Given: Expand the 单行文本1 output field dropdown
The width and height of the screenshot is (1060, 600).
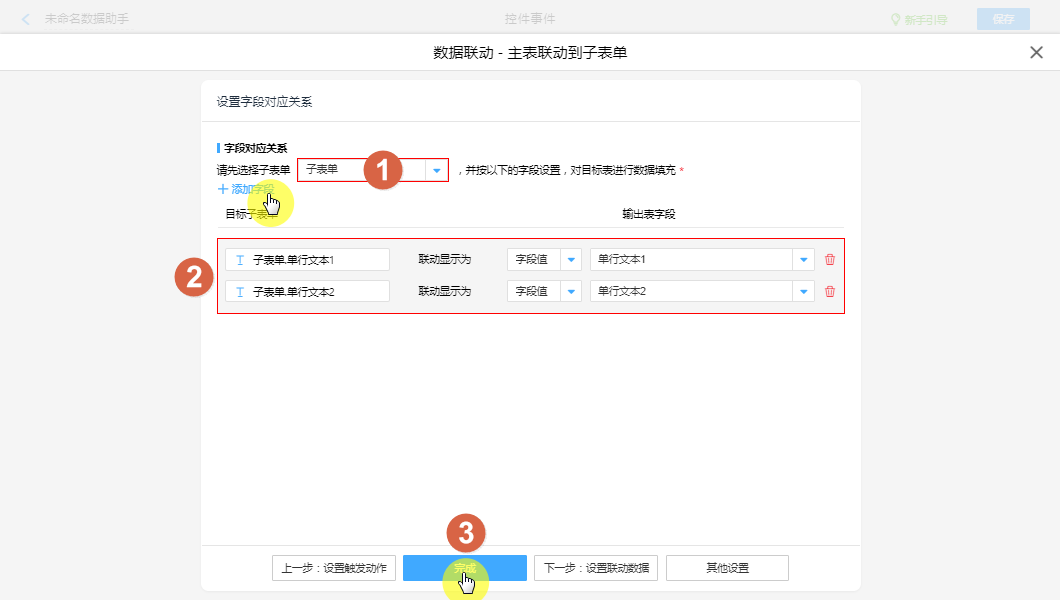Looking at the screenshot, I should 803,260.
